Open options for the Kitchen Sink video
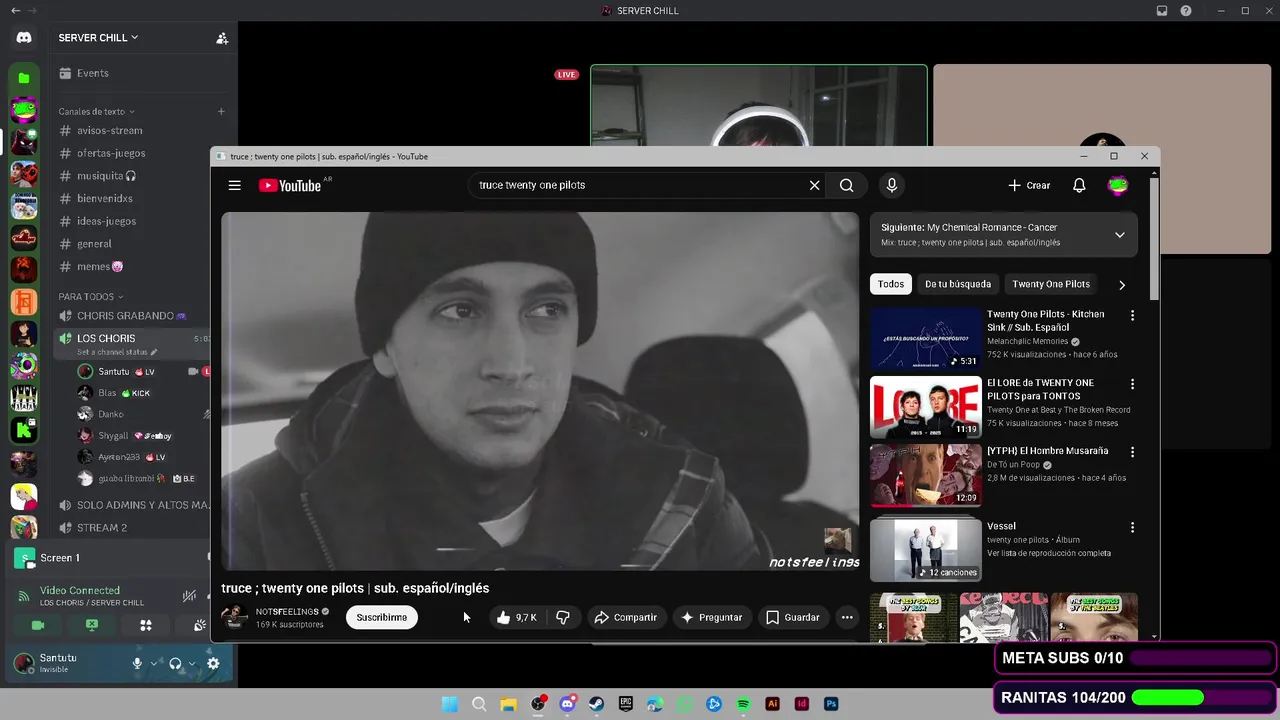Image resolution: width=1280 pixels, height=720 pixels. pyautogui.click(x=1132, y=315)
